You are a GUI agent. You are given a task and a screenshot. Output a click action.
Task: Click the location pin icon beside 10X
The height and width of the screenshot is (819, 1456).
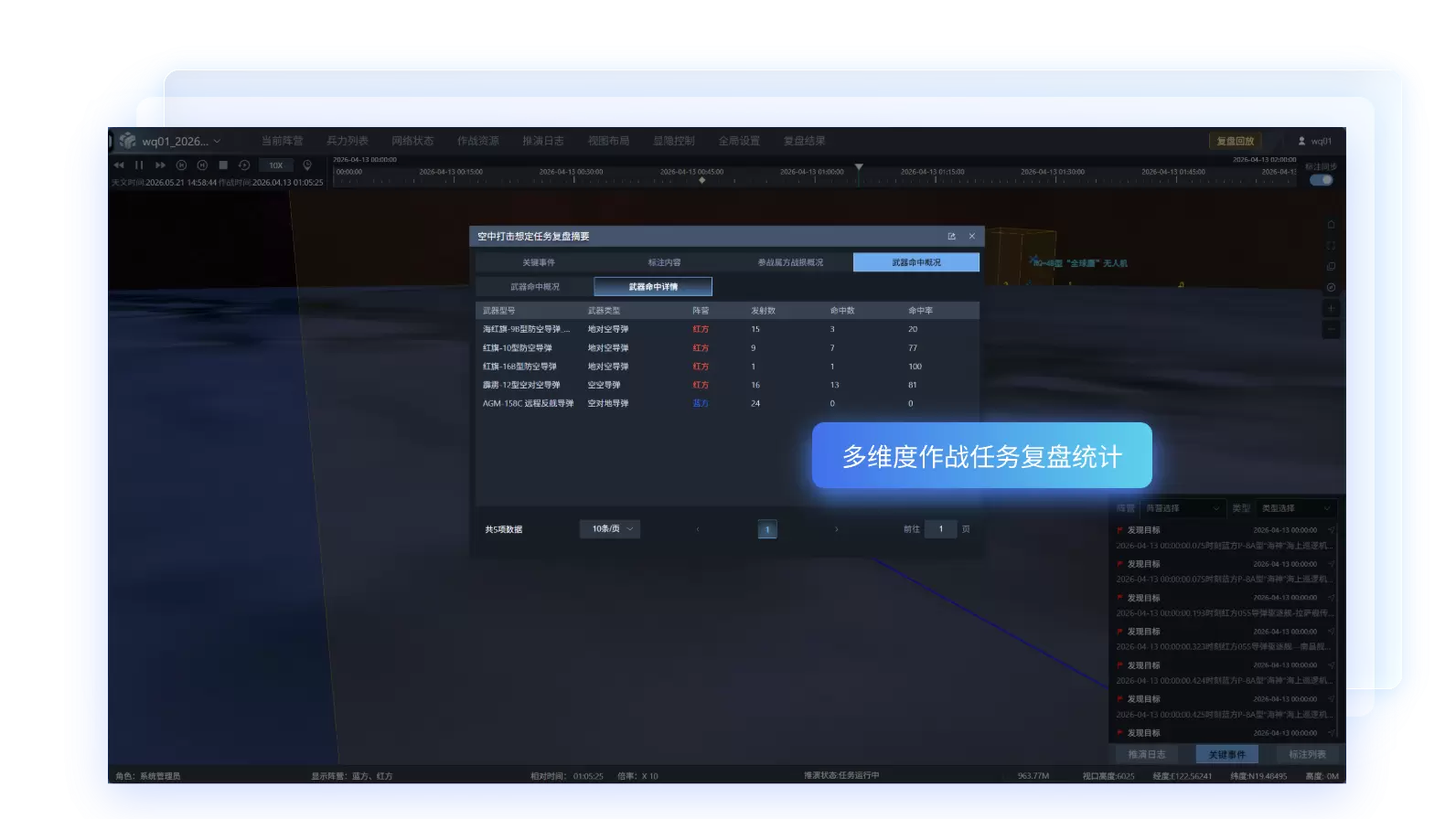307,165
